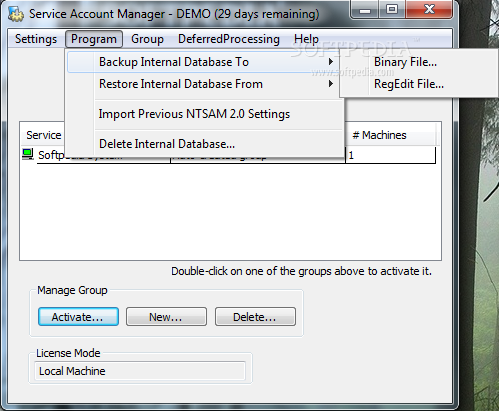
Task: Choose Delete Internal Database... option
Action: click(203, 144)
